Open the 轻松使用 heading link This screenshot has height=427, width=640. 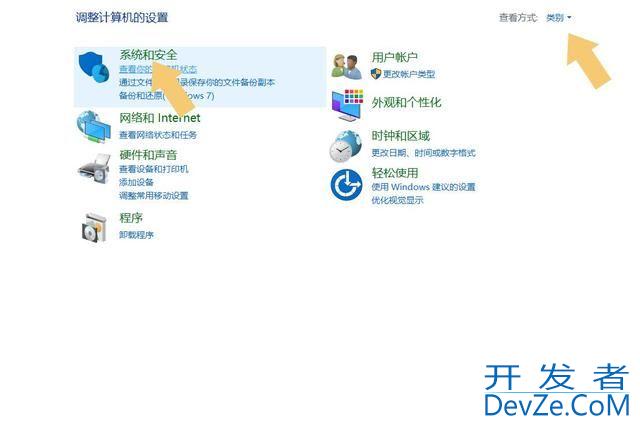(x=395, y=173)
